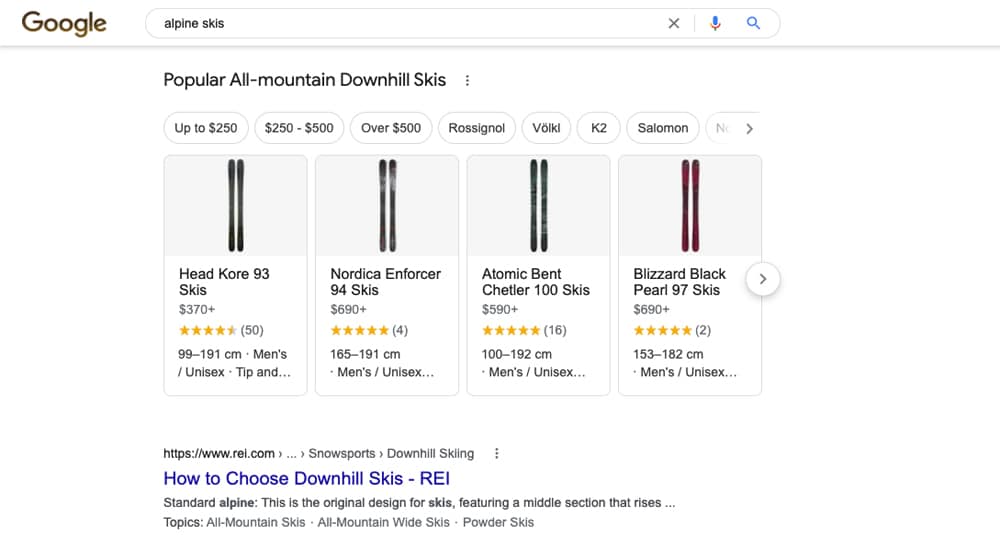Image resolution: width=1000 pixels, height=560 pixels.
Task: Open three-dot menu next to REI result URL
Action: (496, 453)
